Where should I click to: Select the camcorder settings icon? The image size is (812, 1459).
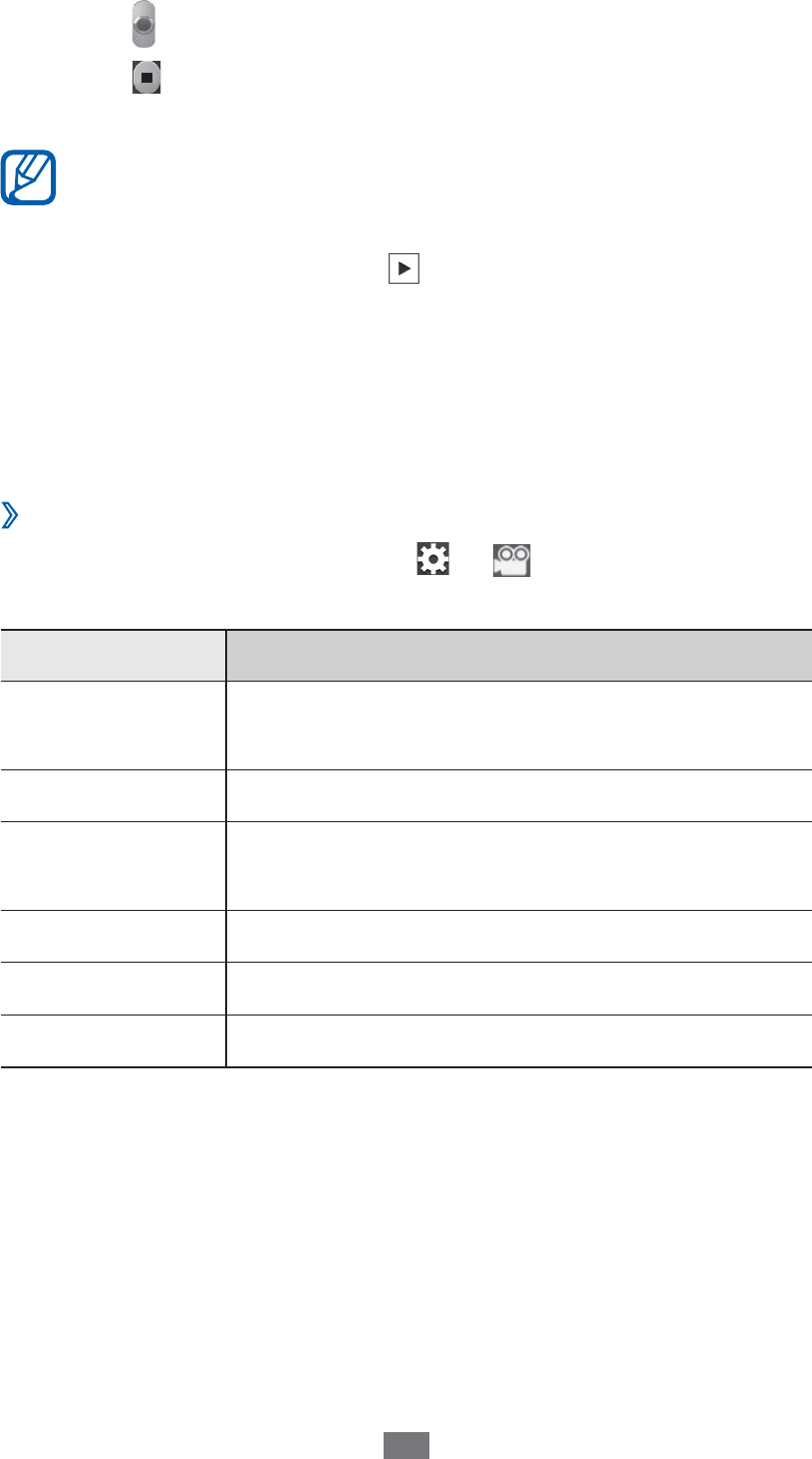point(509,560)
